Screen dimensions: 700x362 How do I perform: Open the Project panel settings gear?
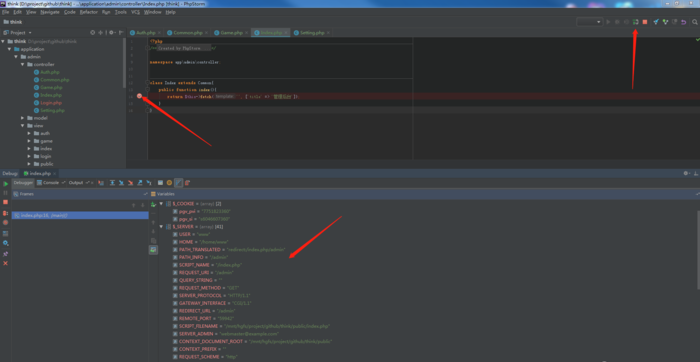(x=111, y=33)
